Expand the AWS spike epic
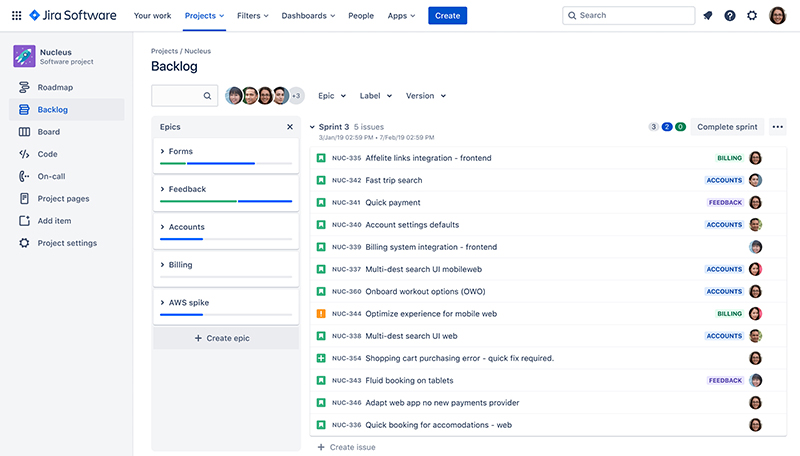 click(162, 303)
